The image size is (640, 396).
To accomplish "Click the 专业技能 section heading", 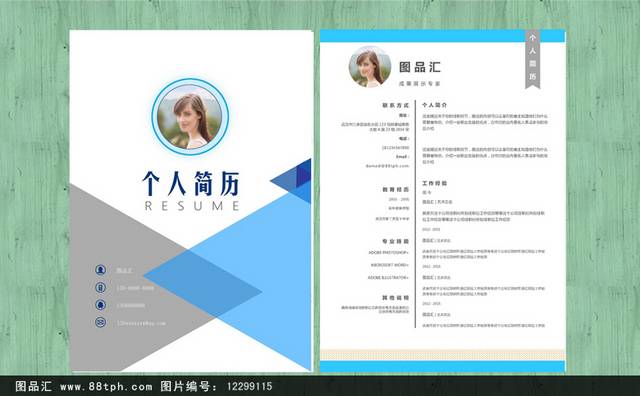I will coord(396,241).
